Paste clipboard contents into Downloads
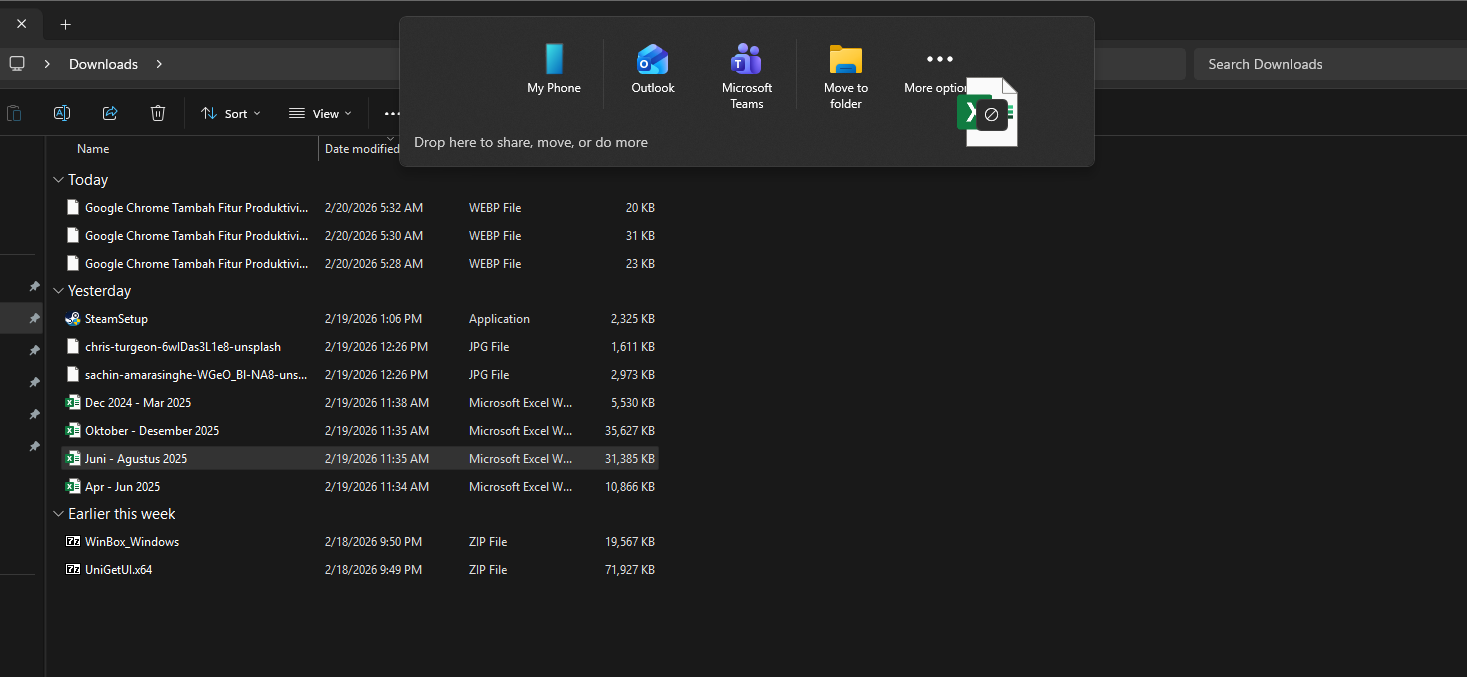The height and width of the screenshot is (677, 1467). coord(15,113)
